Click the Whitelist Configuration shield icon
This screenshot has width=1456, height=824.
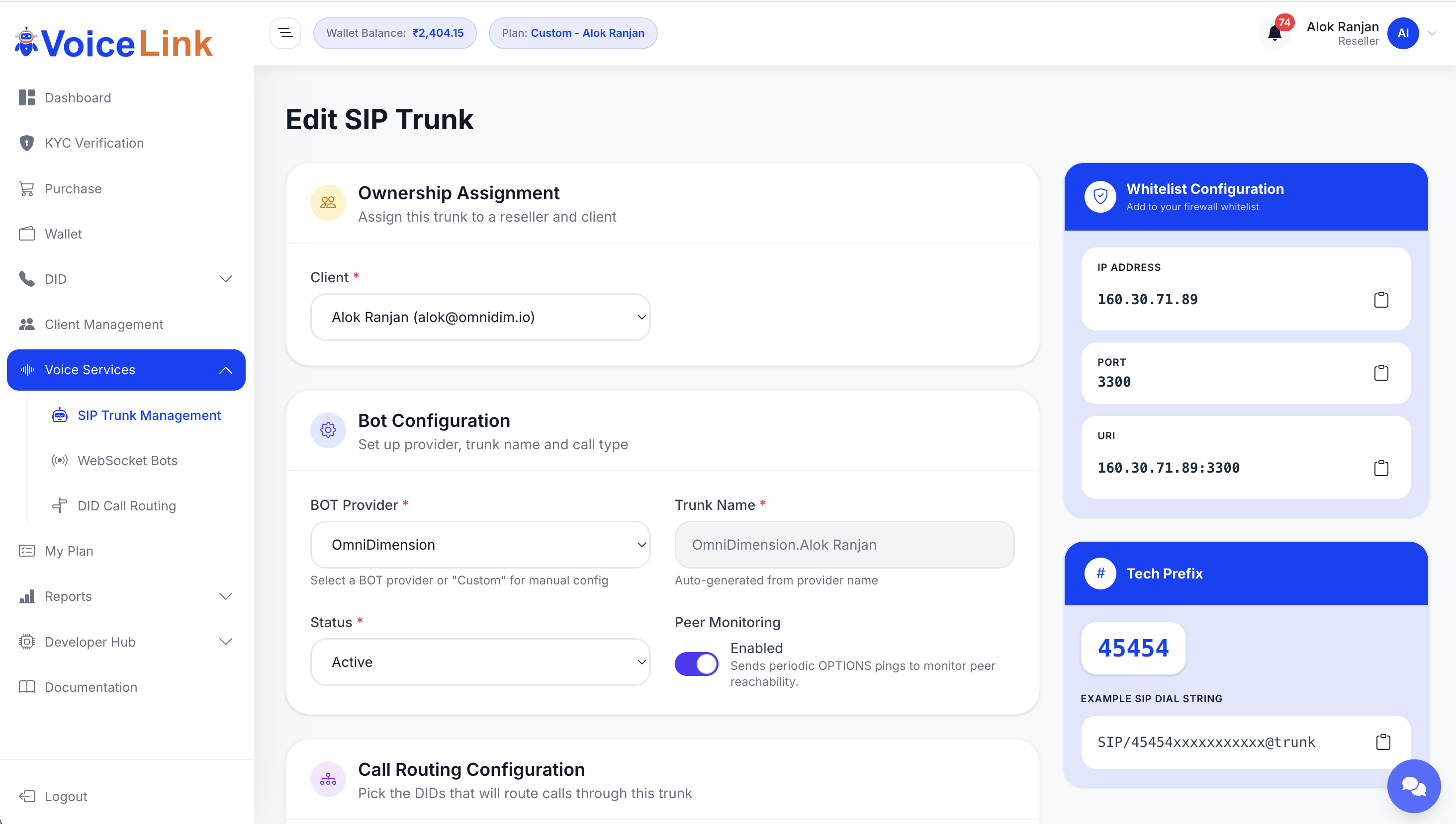point(1100,196)
